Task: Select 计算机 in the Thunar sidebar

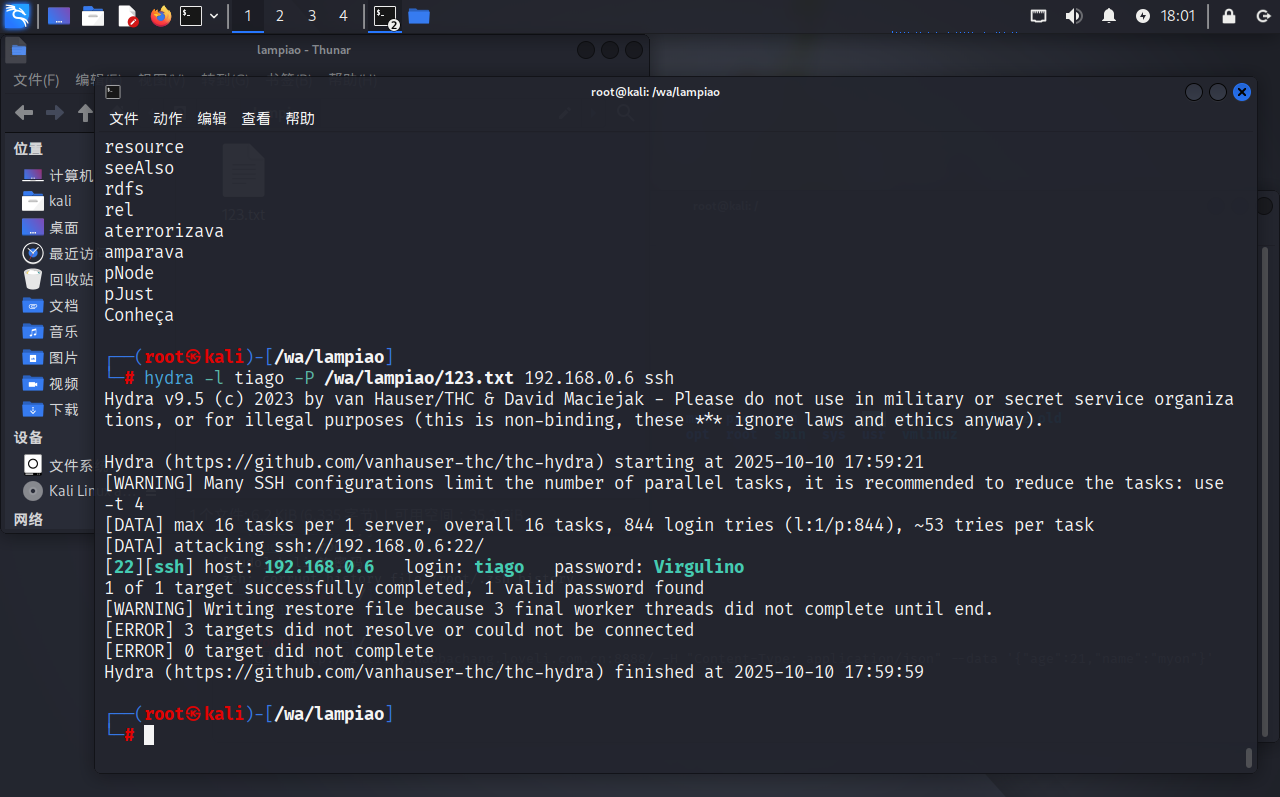Action: point(57,175)
